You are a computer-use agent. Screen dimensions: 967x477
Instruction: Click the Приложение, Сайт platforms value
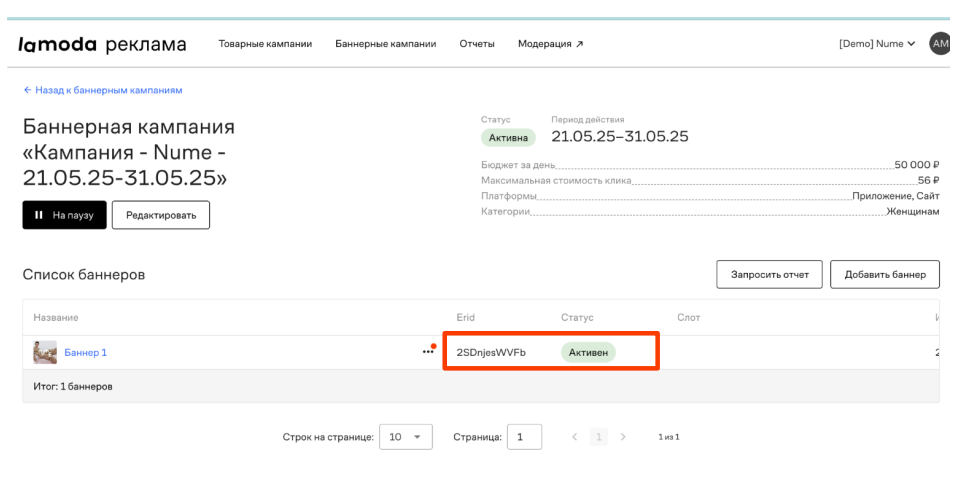[x=896, y=196]
